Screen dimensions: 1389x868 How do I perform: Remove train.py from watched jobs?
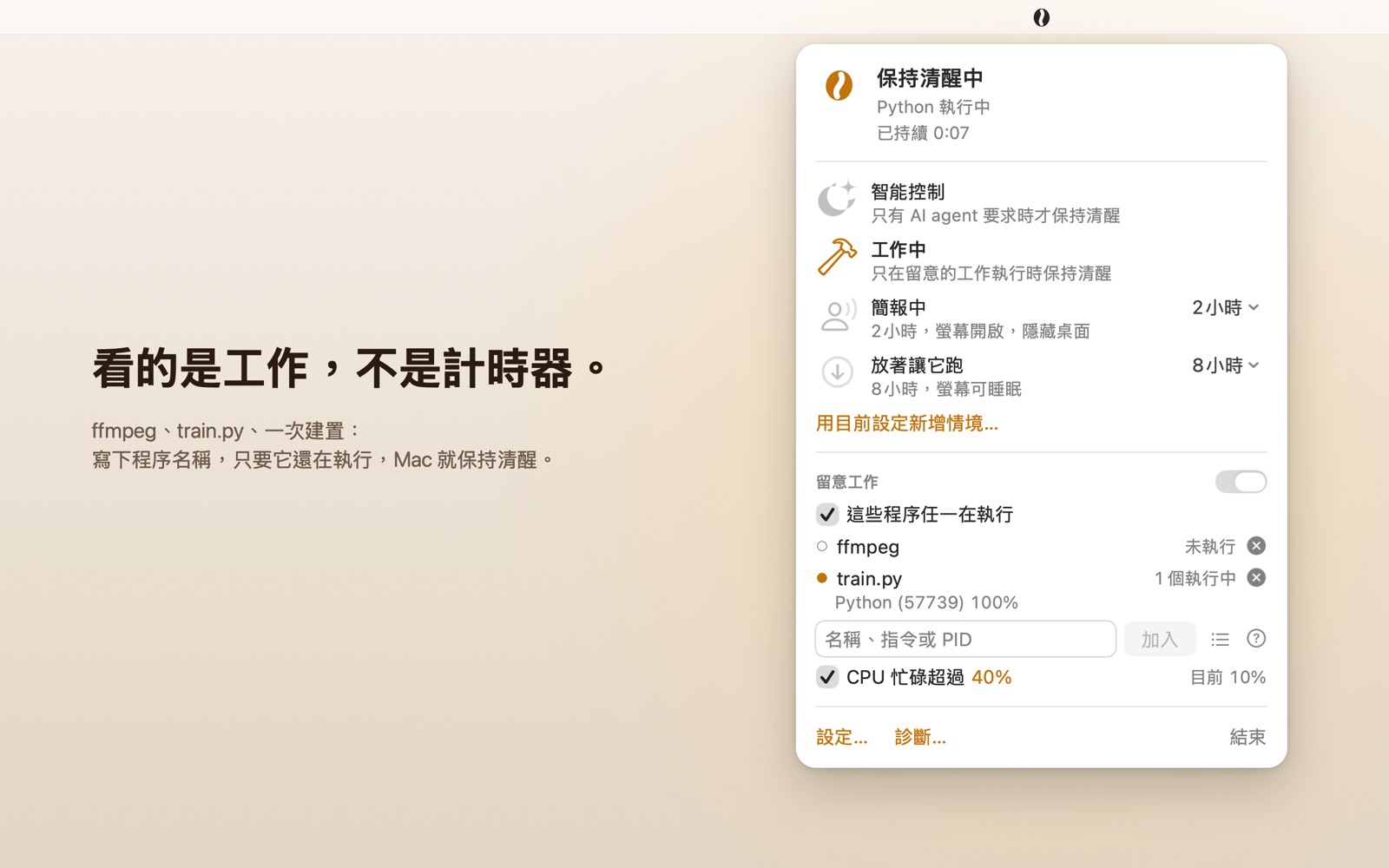(1255, 578)
